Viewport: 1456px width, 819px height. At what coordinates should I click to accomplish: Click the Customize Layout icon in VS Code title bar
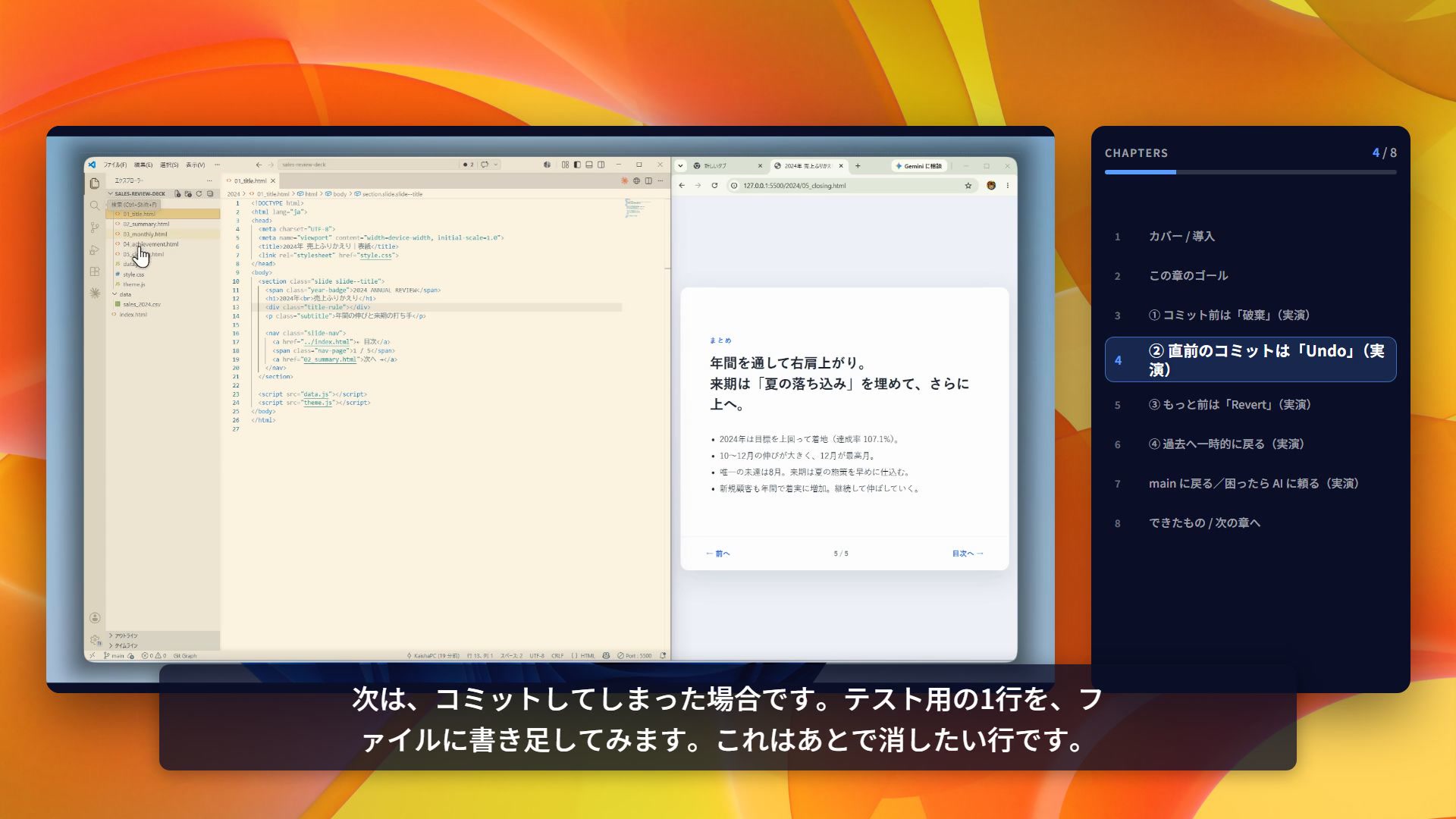point(565,165)
